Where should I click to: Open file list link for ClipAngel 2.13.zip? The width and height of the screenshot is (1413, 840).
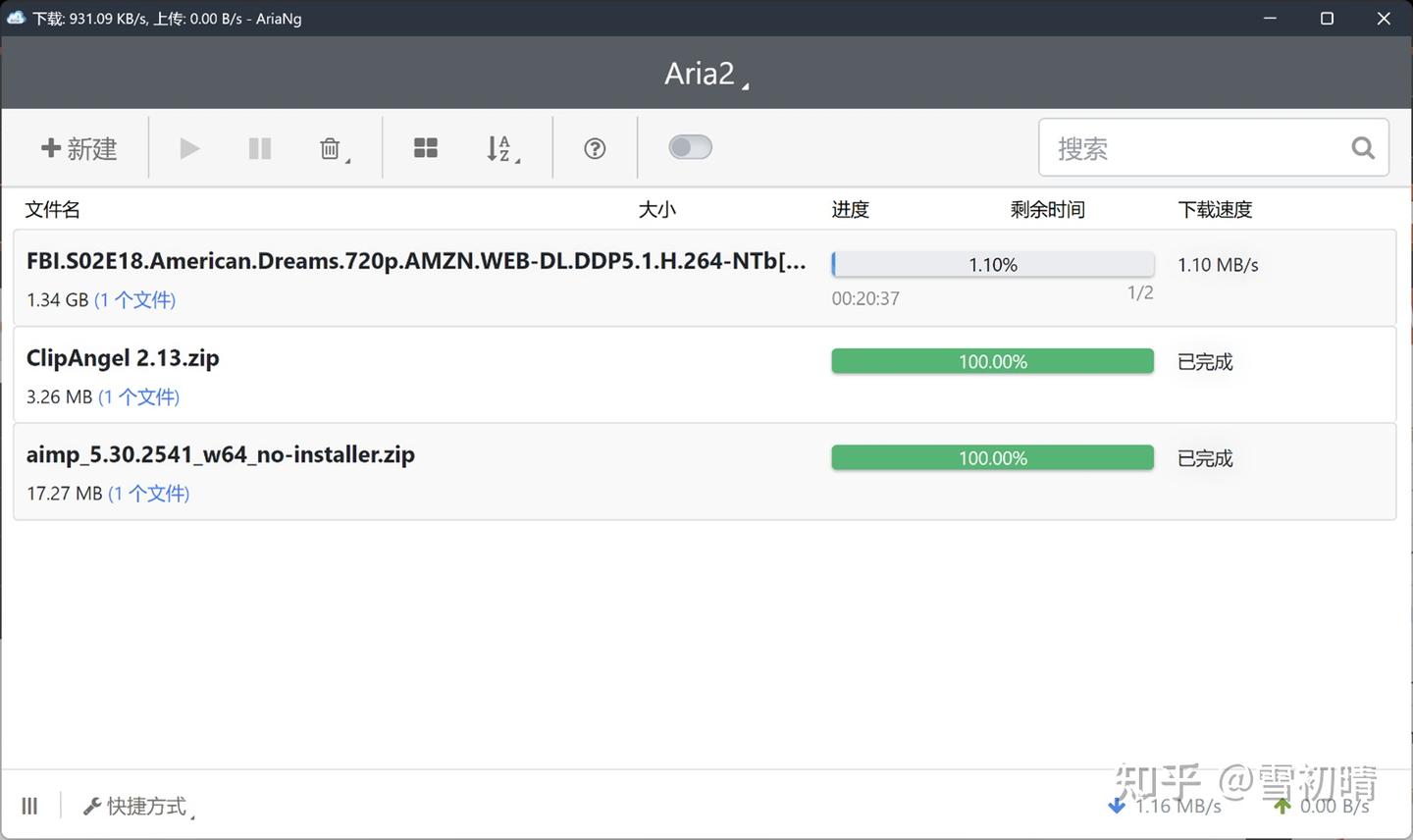pos(138,396)
